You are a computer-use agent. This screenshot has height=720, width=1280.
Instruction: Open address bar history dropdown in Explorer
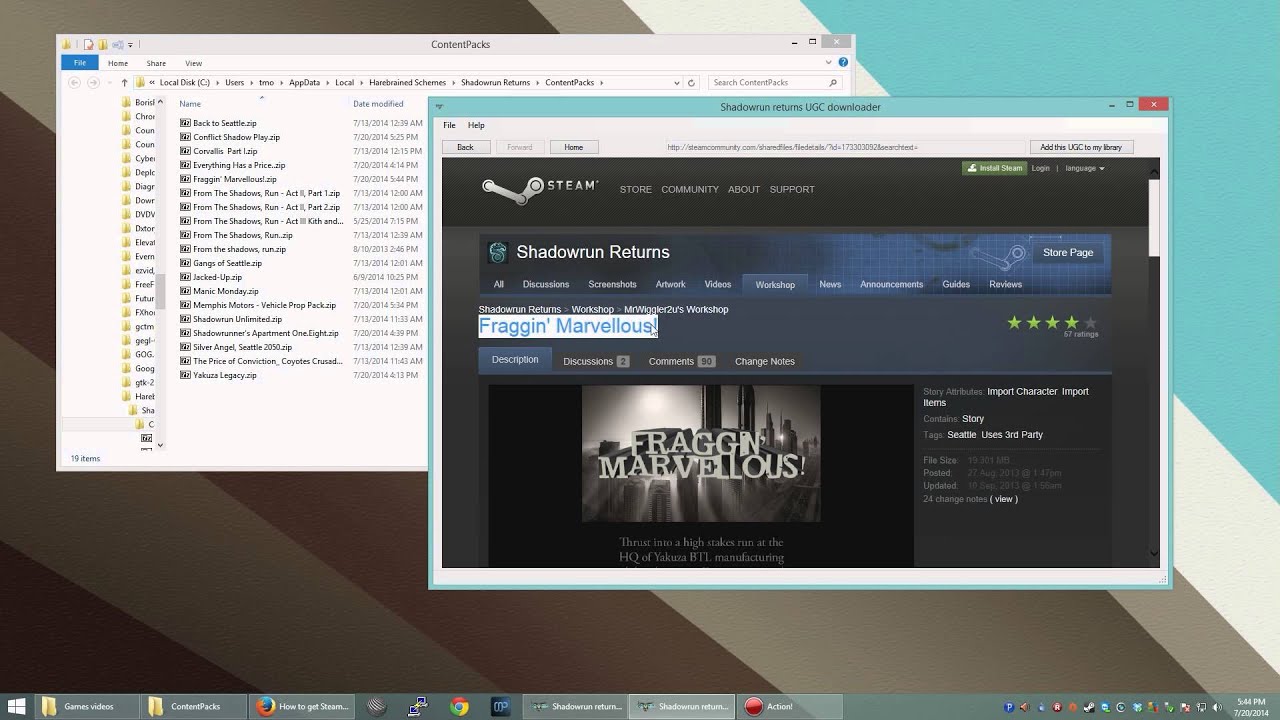click(x=675, y=83)
